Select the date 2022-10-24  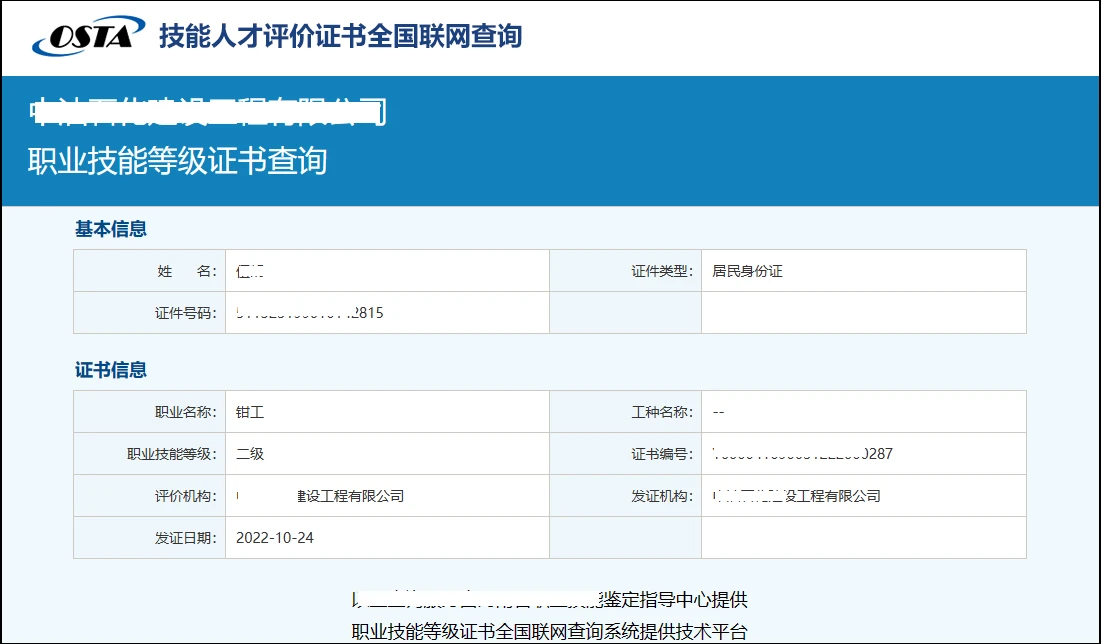pyautogui.click(x=275, y=538)
